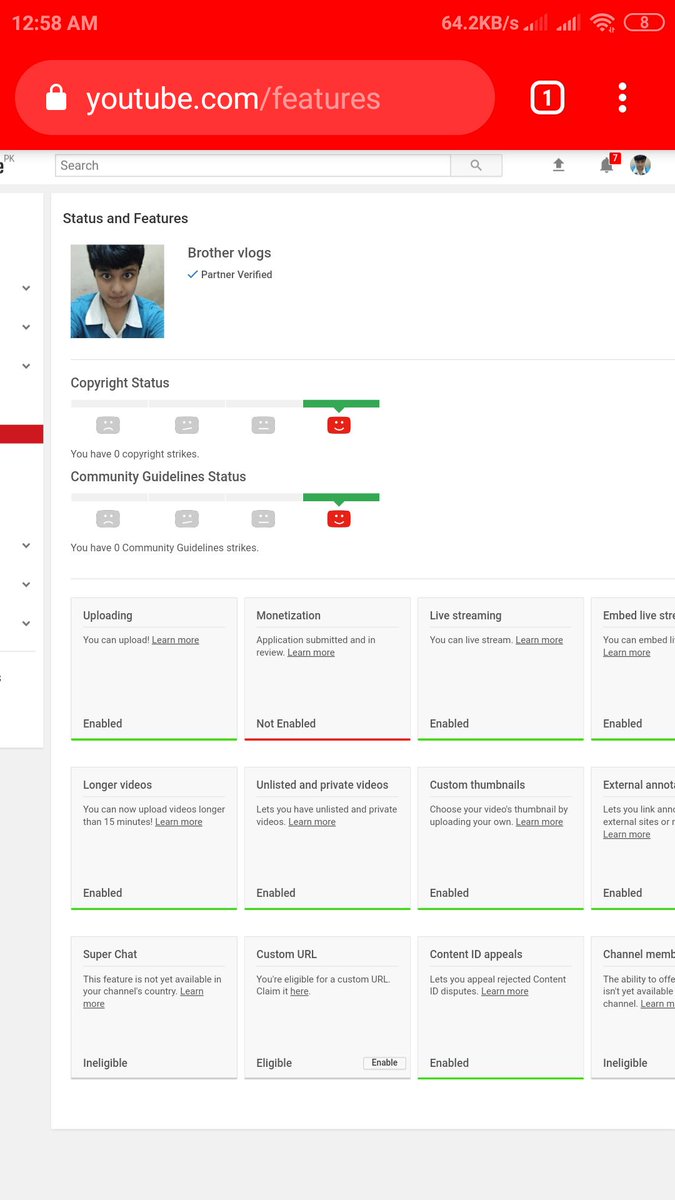Click second grey face under Community Guidelines Status

[x=186, y=518]
